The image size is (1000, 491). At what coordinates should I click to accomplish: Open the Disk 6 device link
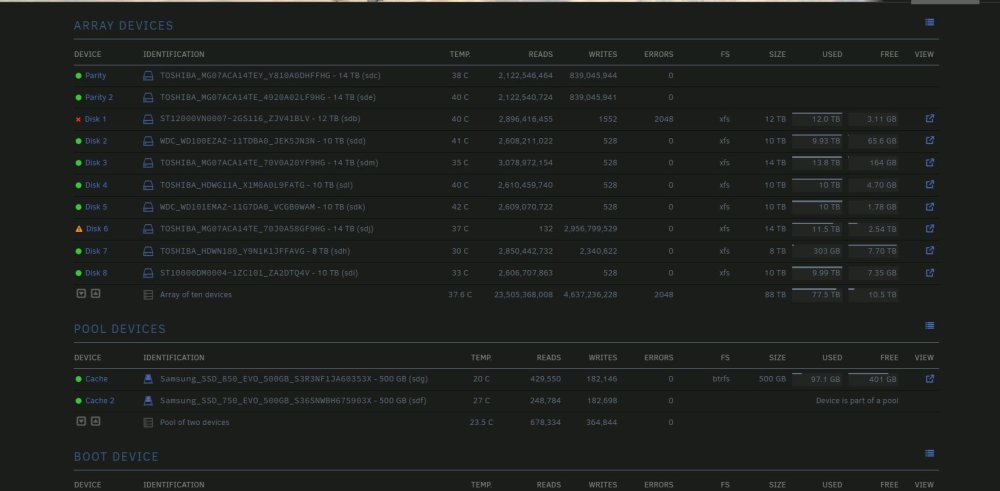97,228
